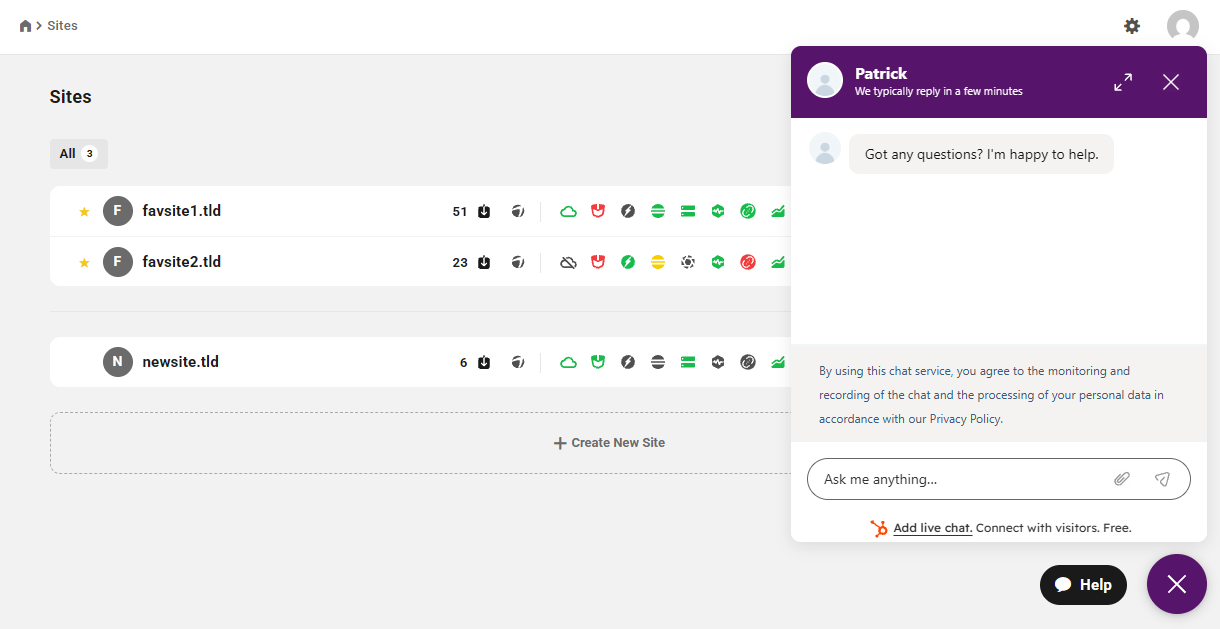The height and width of the screenshot is (629, 1220).
Task: Open grey striped circle icon for newsite.tld
Action: click(658, 362)
